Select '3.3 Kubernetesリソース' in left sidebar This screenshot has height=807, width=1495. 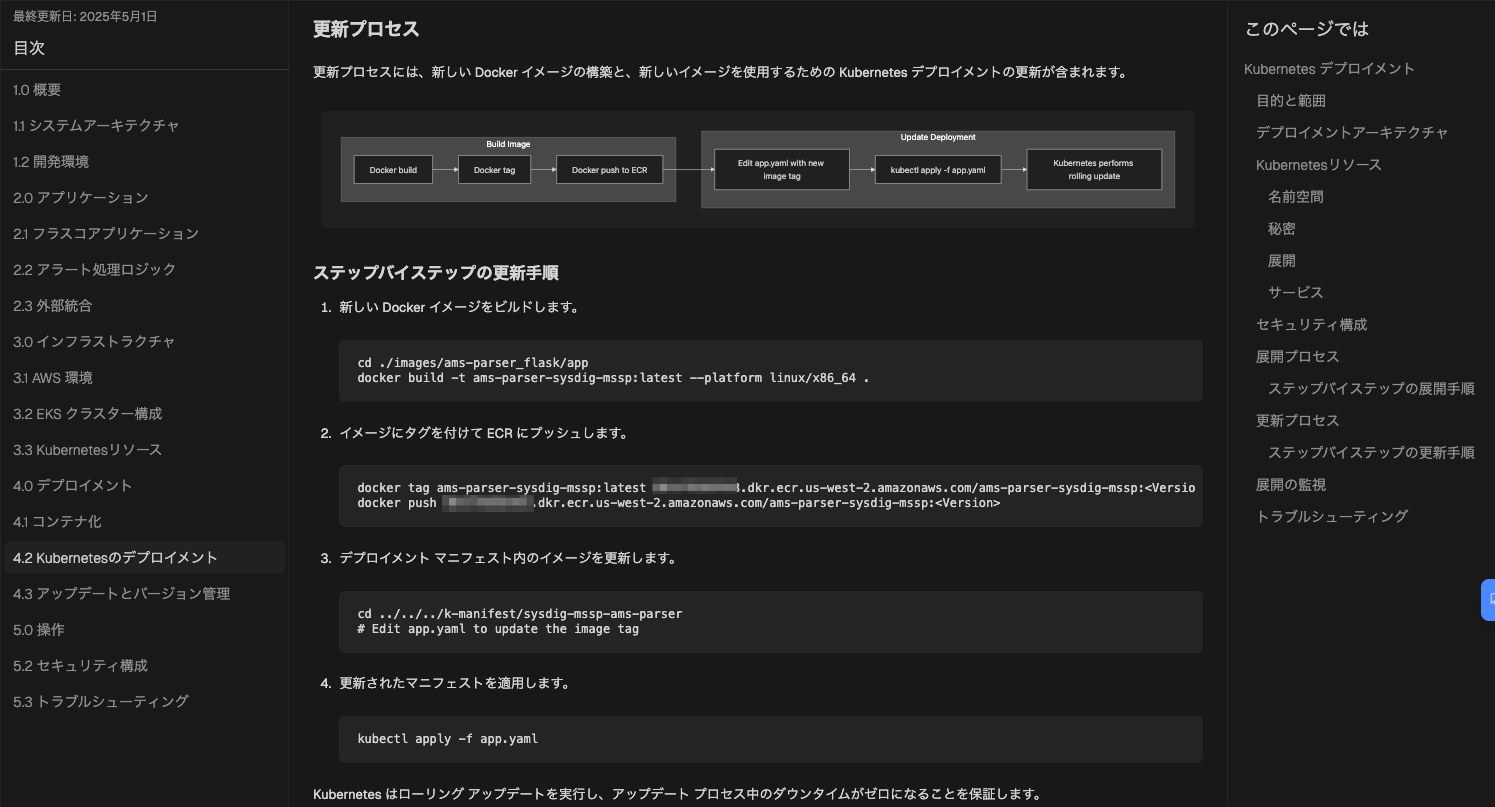pos(87,450)
